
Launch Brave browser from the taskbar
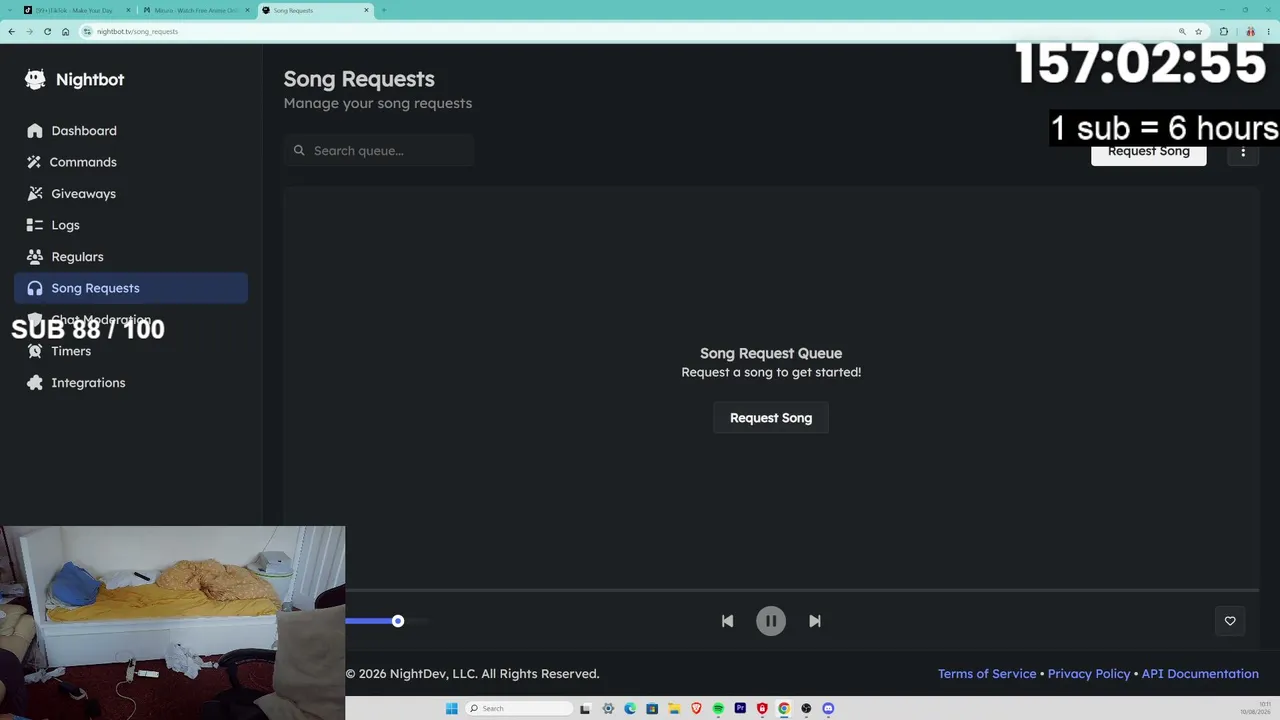point(696,709)
